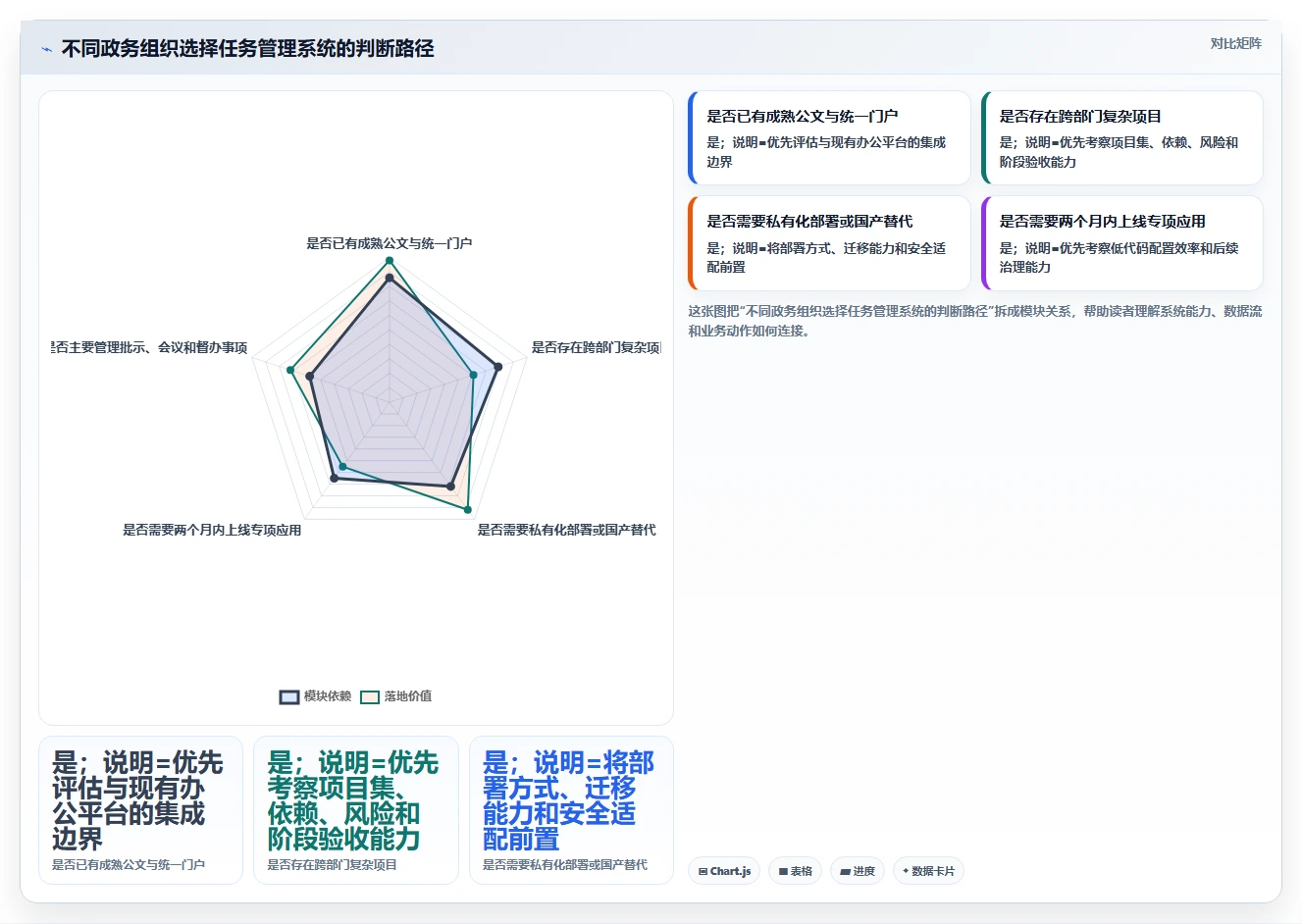Click radar axis label 是否需要两个月内上线专项应用
Viewport: 1302px width, 924px height.
pyautogui.click(x=212, y=530)
